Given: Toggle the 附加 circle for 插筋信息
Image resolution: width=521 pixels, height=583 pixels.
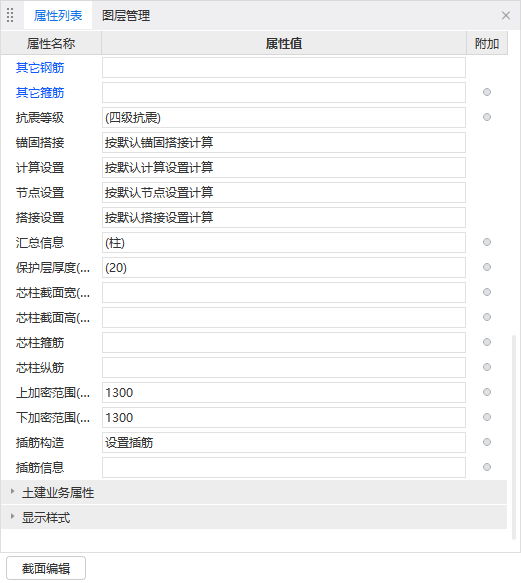Looking at the screenshot, I should [x=487, y=467].
